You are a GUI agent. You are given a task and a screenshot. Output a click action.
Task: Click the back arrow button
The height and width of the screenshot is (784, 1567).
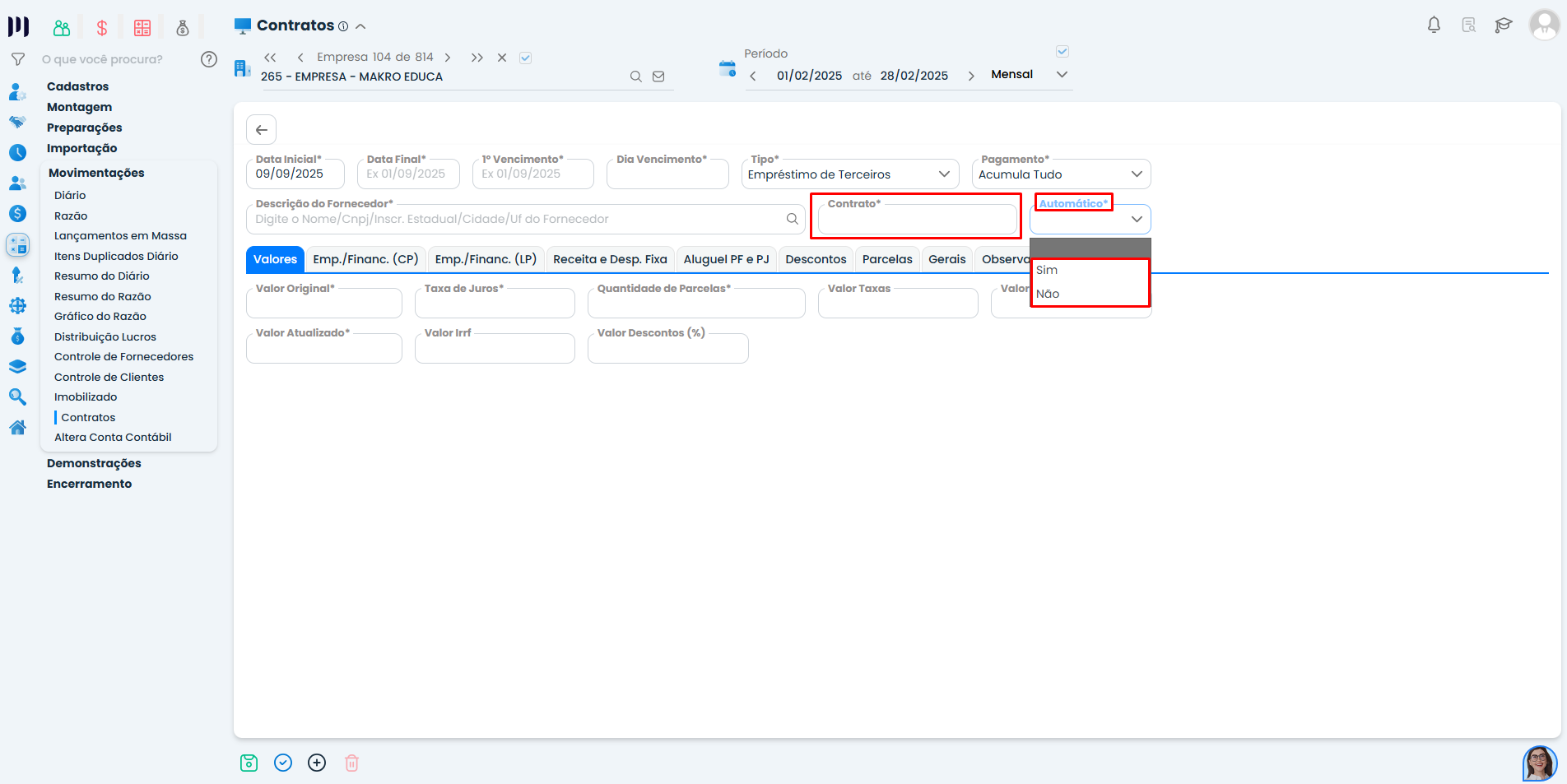(261, 130)
